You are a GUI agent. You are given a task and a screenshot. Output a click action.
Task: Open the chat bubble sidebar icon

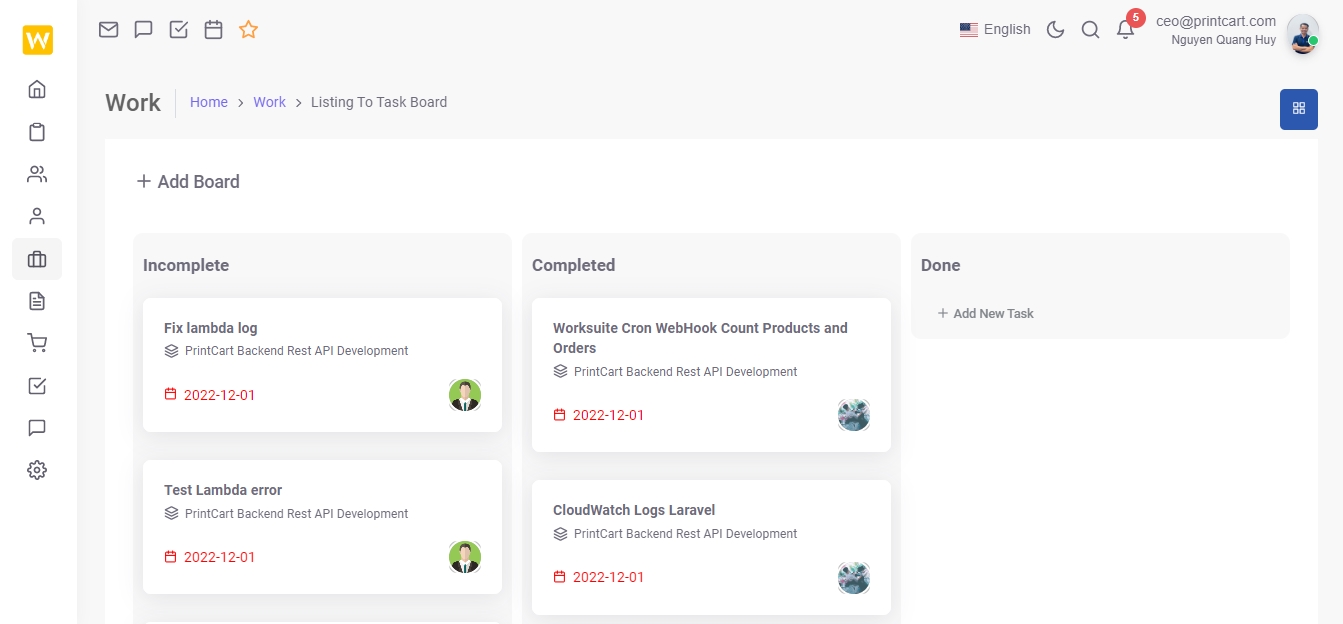coord(37,427)
